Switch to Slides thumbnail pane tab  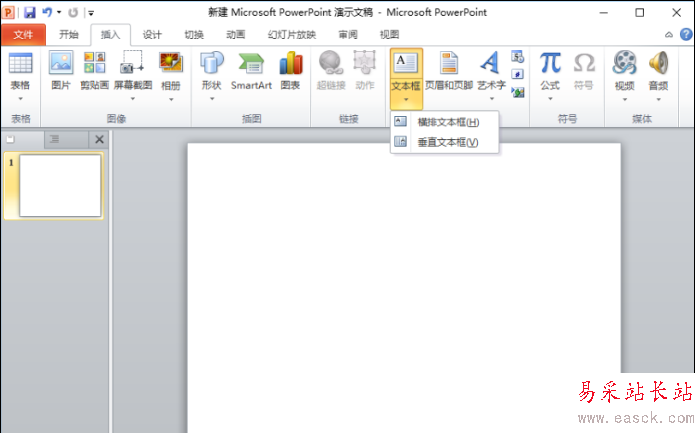click(22, 139)
